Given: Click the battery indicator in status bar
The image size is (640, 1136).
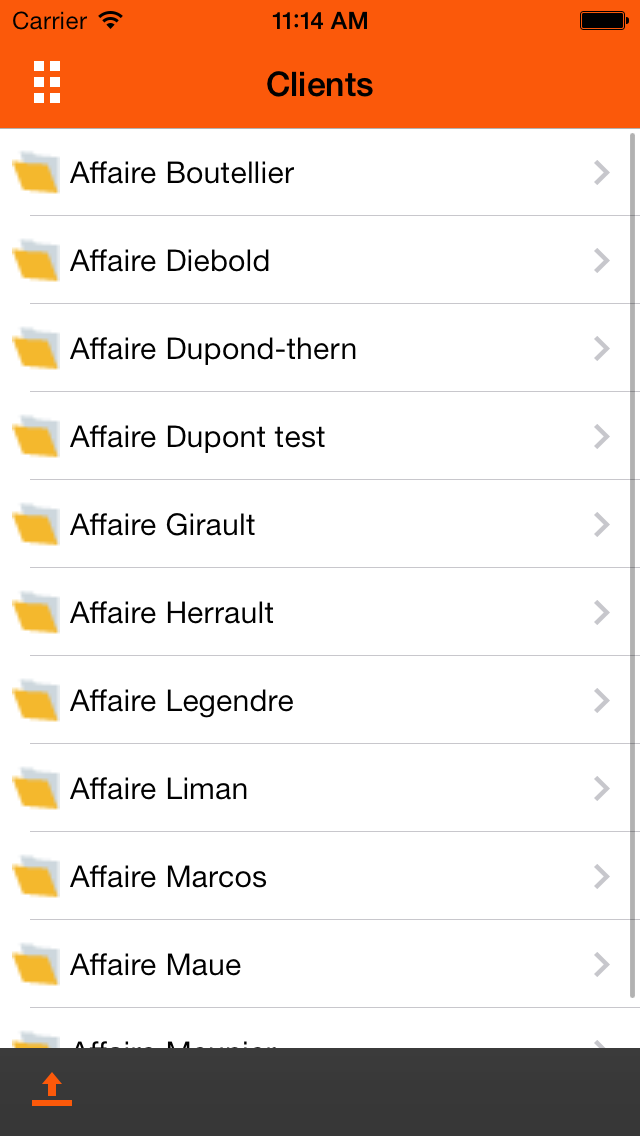Looking at the screenshot, I should pyautogui.click(x=602, y=21).
